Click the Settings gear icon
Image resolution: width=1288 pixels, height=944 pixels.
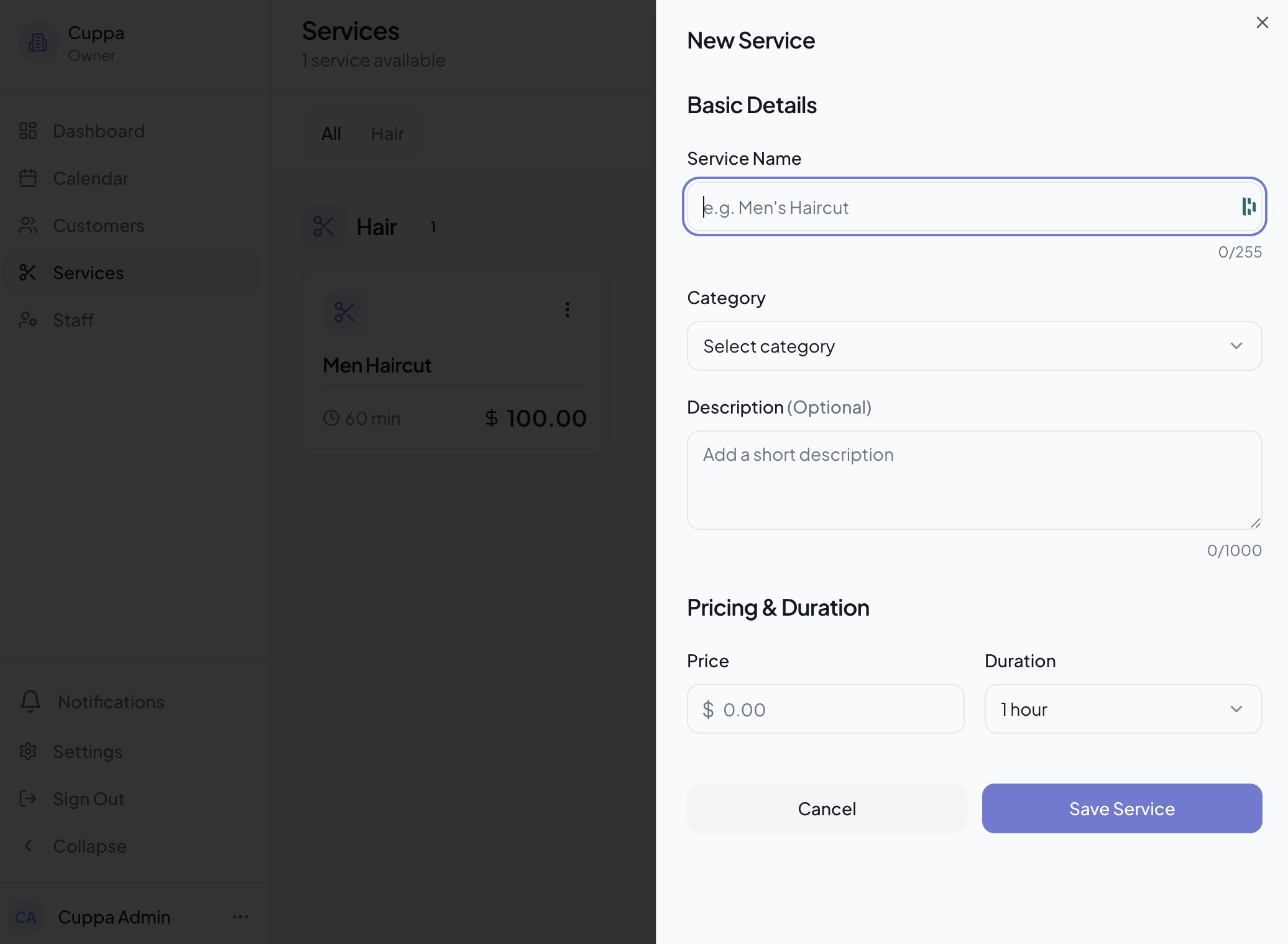coord(28,751)
